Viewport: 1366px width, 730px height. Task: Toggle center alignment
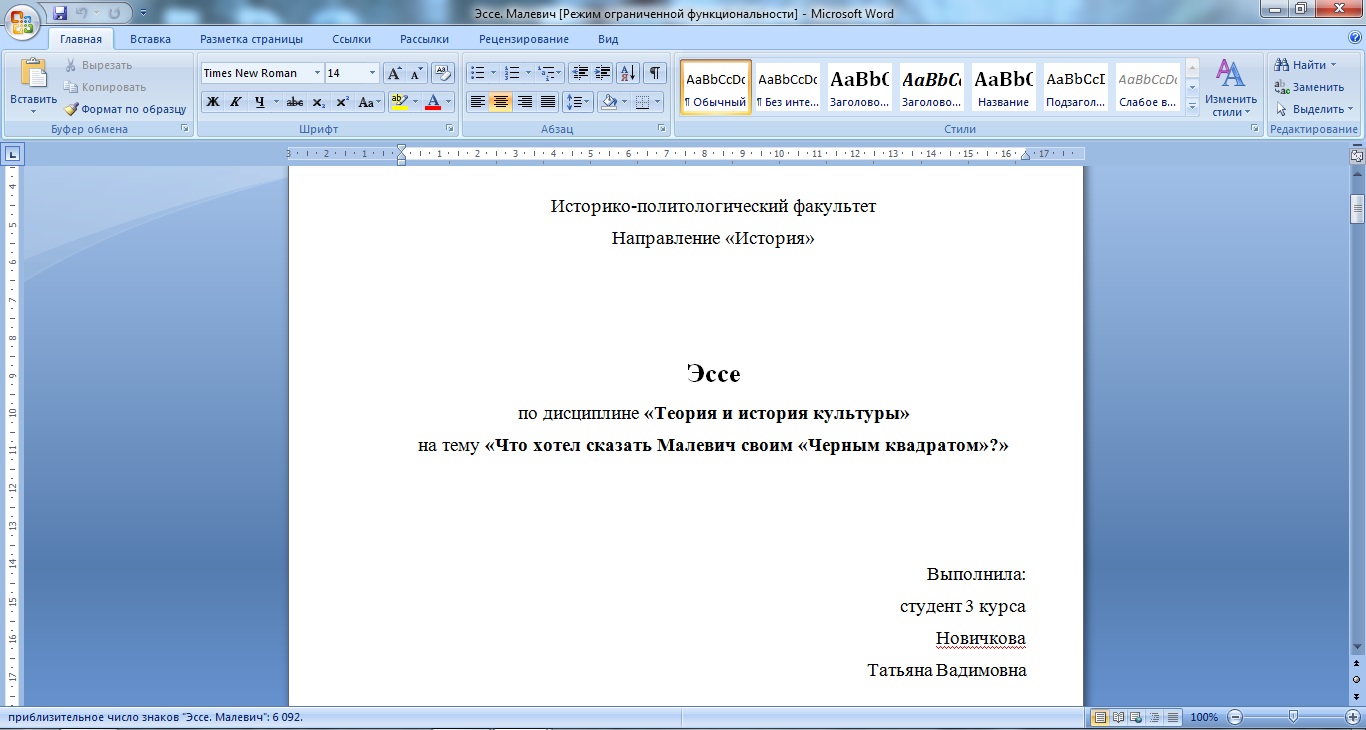coord(501,102)
